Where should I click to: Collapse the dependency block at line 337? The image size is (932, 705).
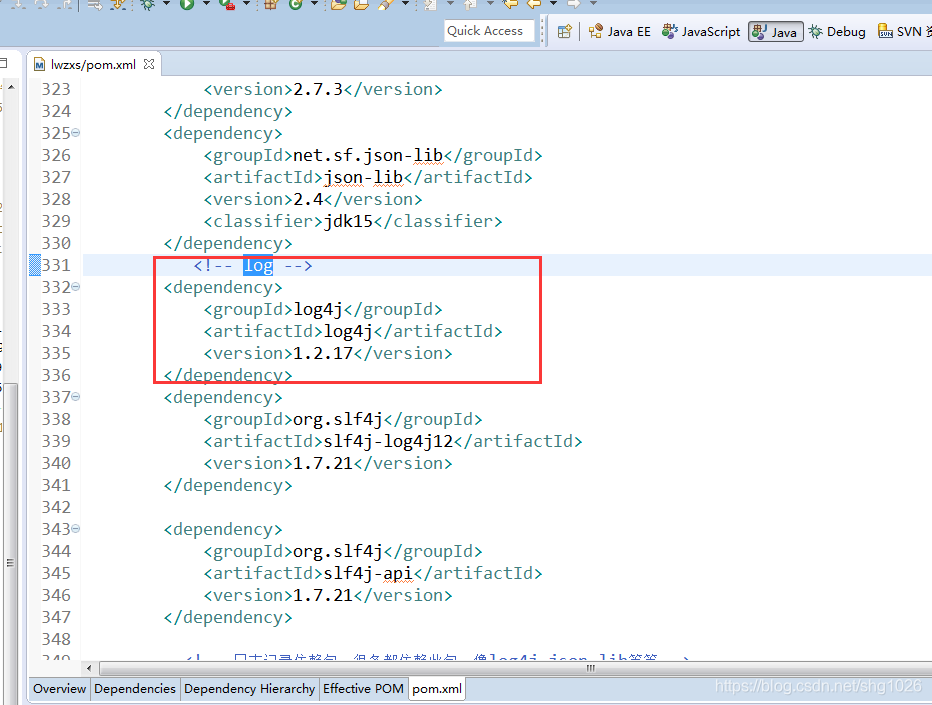76,396
